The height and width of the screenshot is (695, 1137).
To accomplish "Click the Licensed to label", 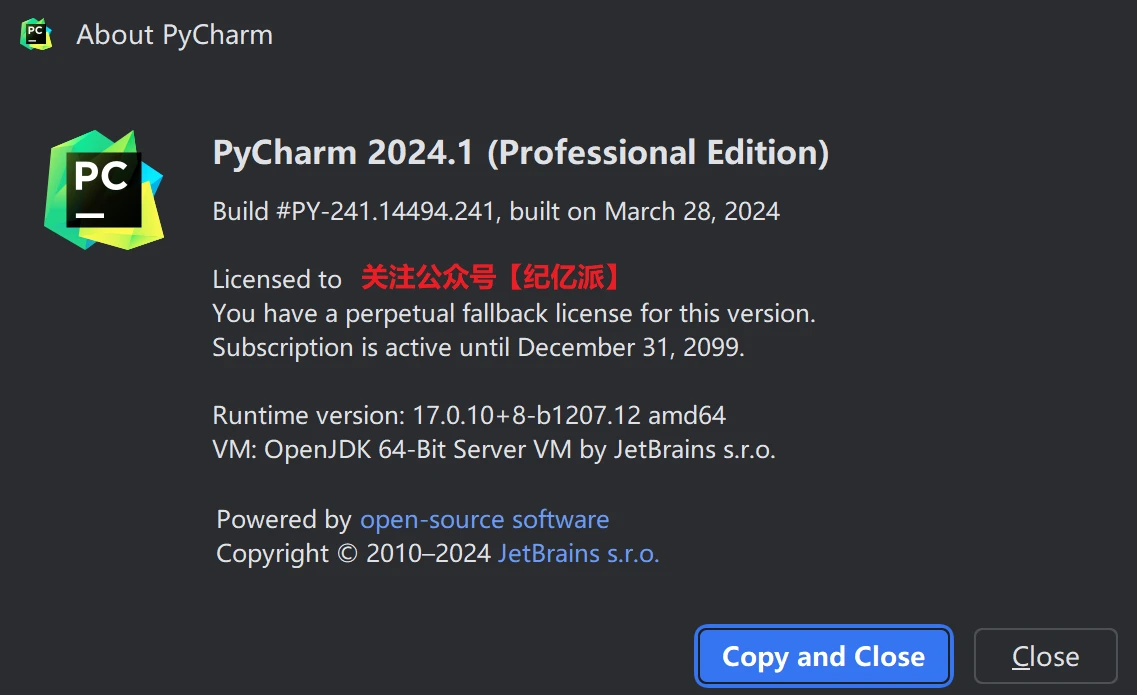I will pos(277,279).
